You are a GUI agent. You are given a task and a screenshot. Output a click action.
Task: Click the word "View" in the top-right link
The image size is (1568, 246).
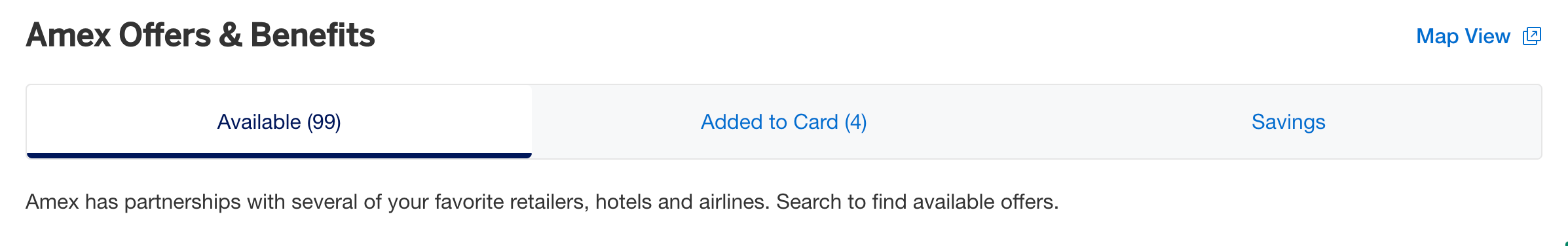coord(1487,36)
